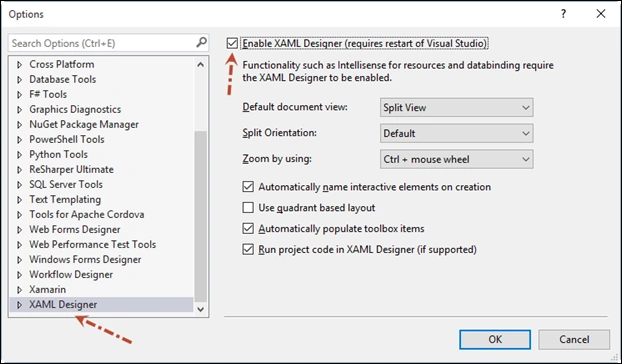Open the Zoom by using dropdown
Image resolution: width=622 pixels, height=364 pixels.
pos(456,159)
